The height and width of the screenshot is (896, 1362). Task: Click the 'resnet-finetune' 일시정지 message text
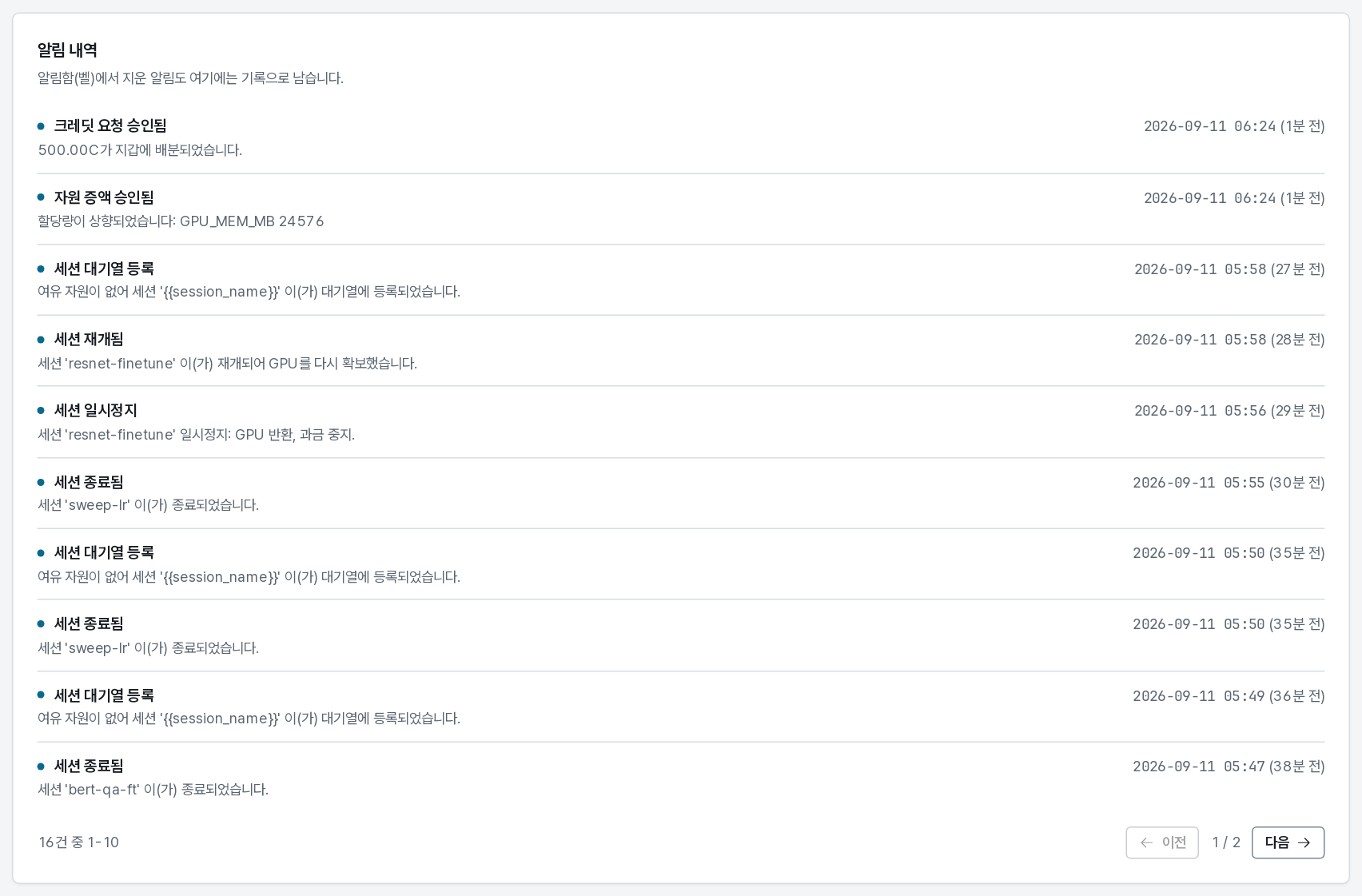click(197, 435)
